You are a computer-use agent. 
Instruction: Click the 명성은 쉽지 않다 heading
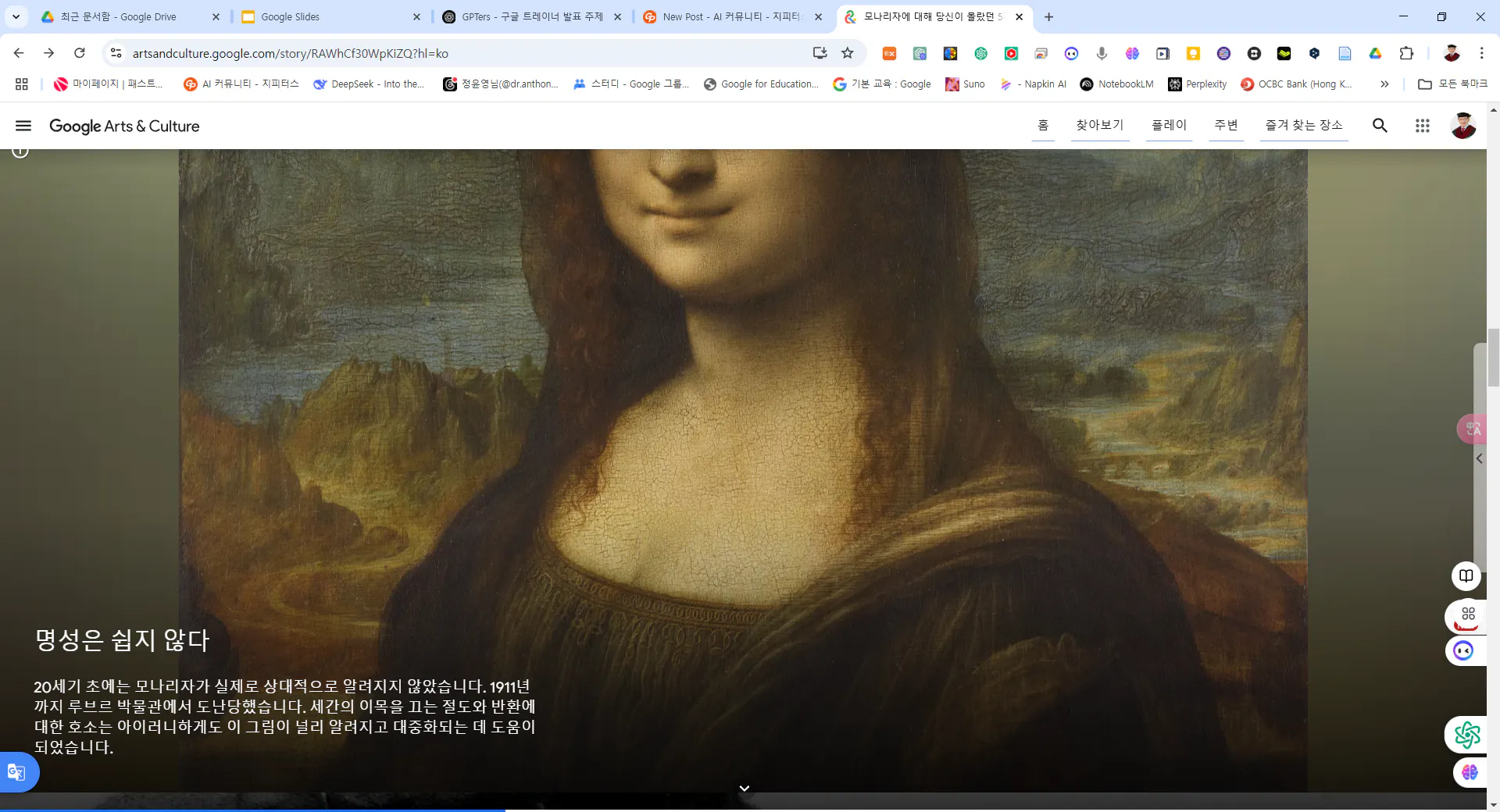click(122, 640)
